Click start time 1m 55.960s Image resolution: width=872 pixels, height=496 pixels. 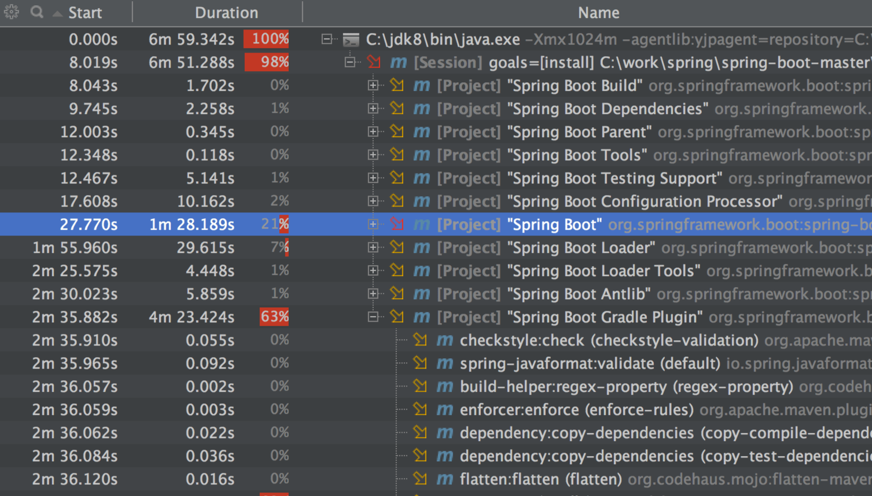click(x=75, y=247)
